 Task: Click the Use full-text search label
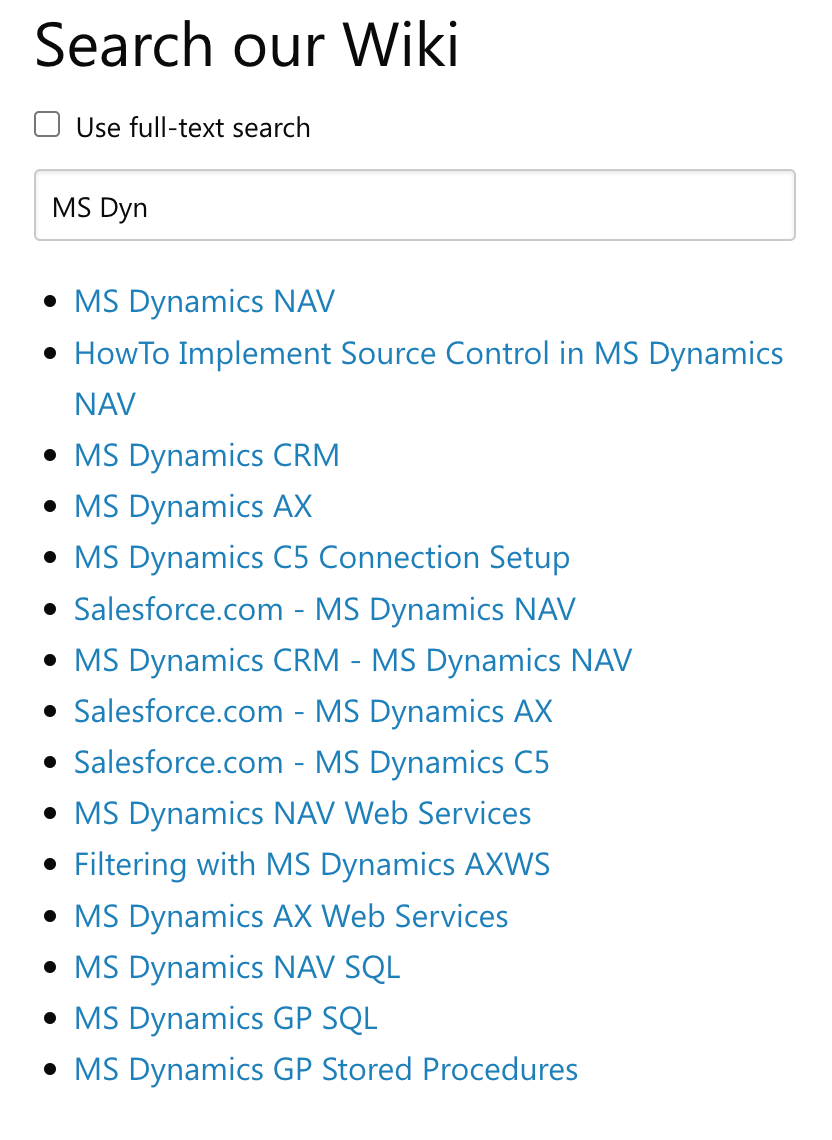coord(193,127)
